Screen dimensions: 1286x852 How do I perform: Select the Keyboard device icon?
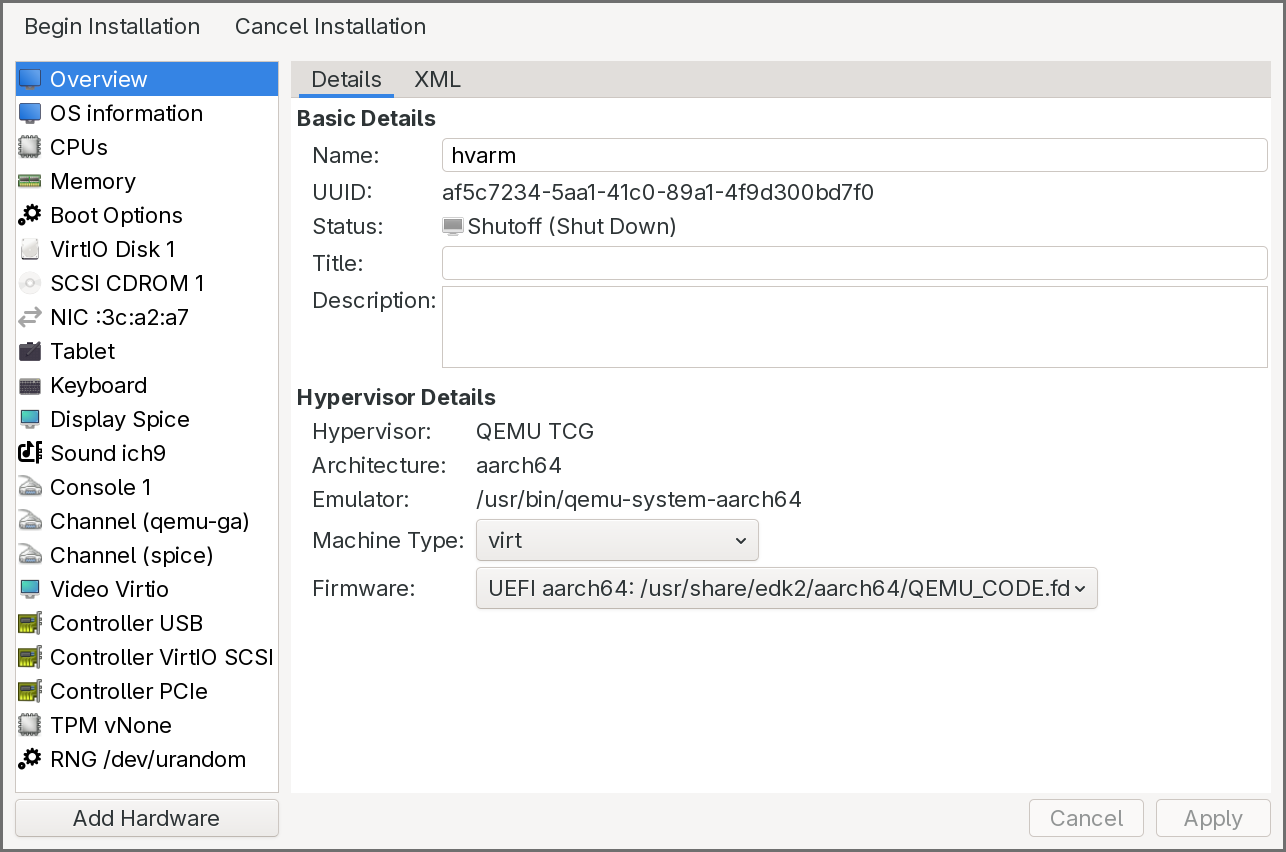click(31, 385)
